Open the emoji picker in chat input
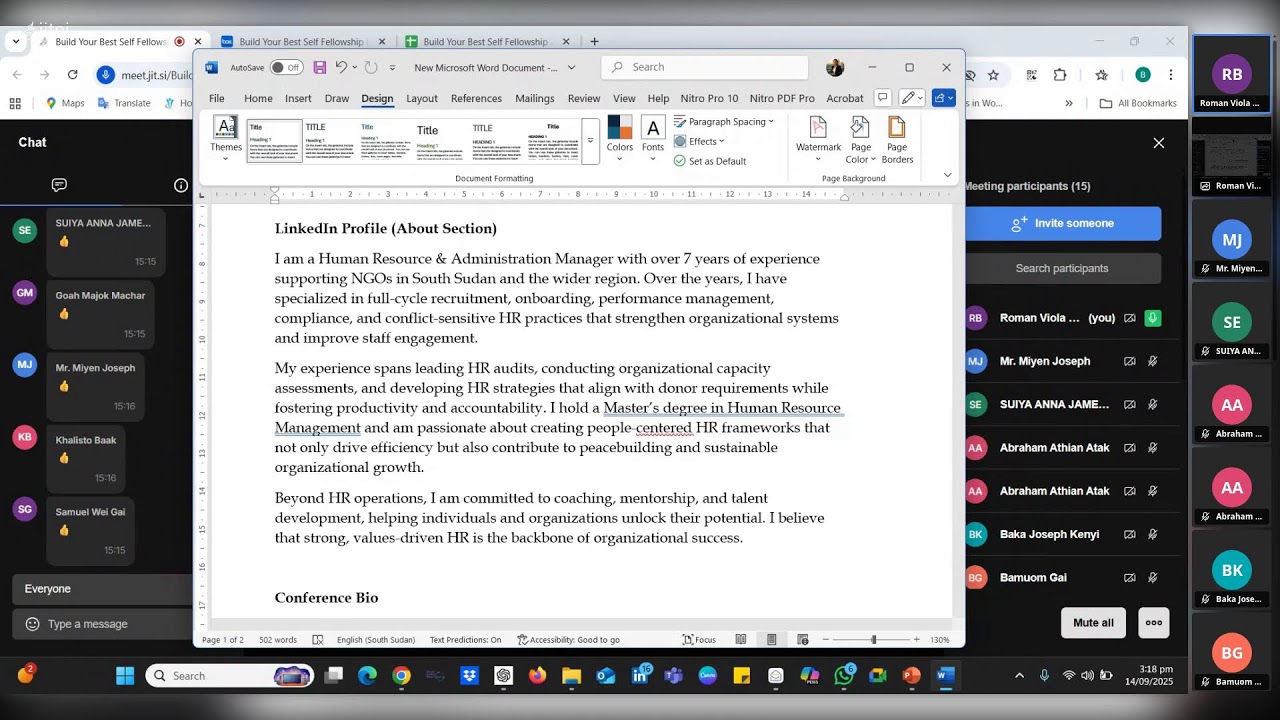The image size is (1280, 720). pos(32,624)
